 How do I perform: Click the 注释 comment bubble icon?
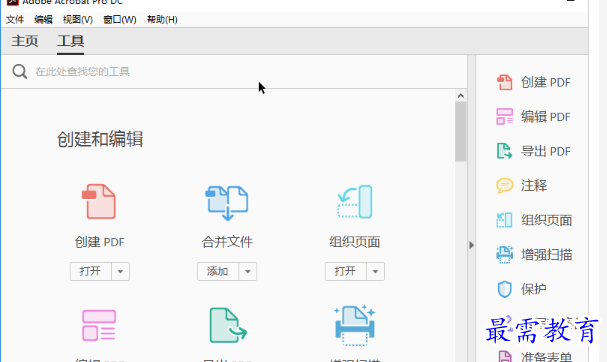[x=504, y=185]
